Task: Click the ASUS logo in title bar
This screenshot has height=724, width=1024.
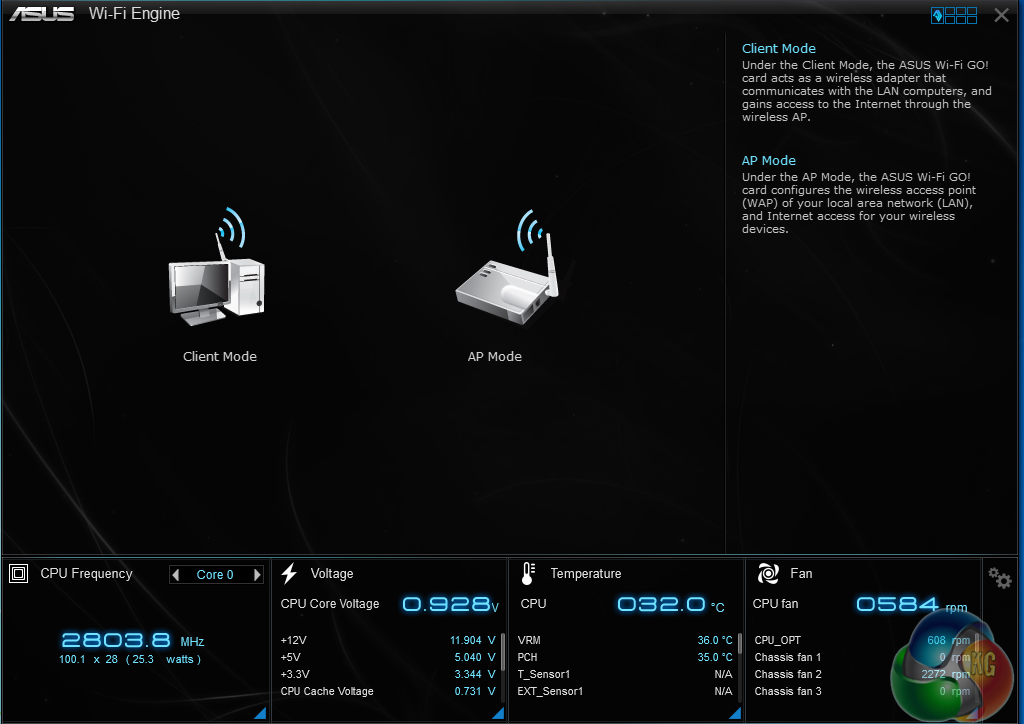Action: tap(42, 14)
